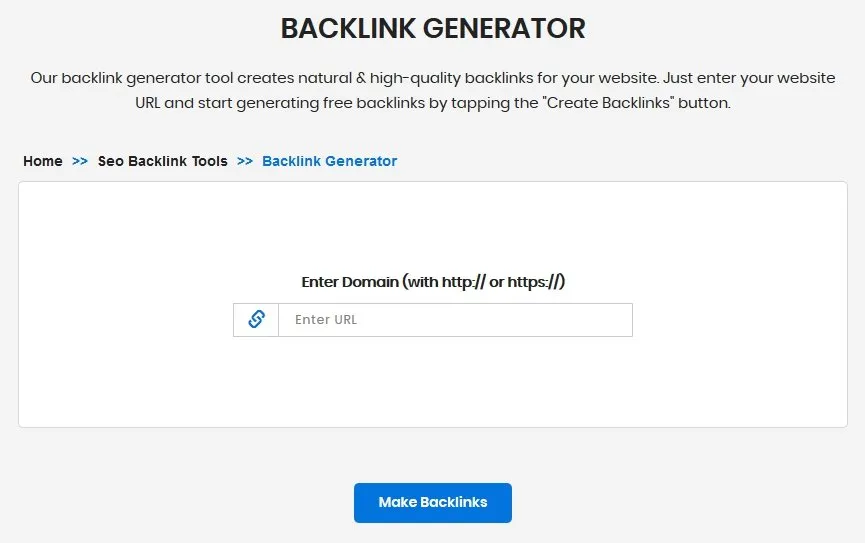Click the word "Tools" in the breadcrumb
This screenshot has width=865, height=543.
[210, 161]
